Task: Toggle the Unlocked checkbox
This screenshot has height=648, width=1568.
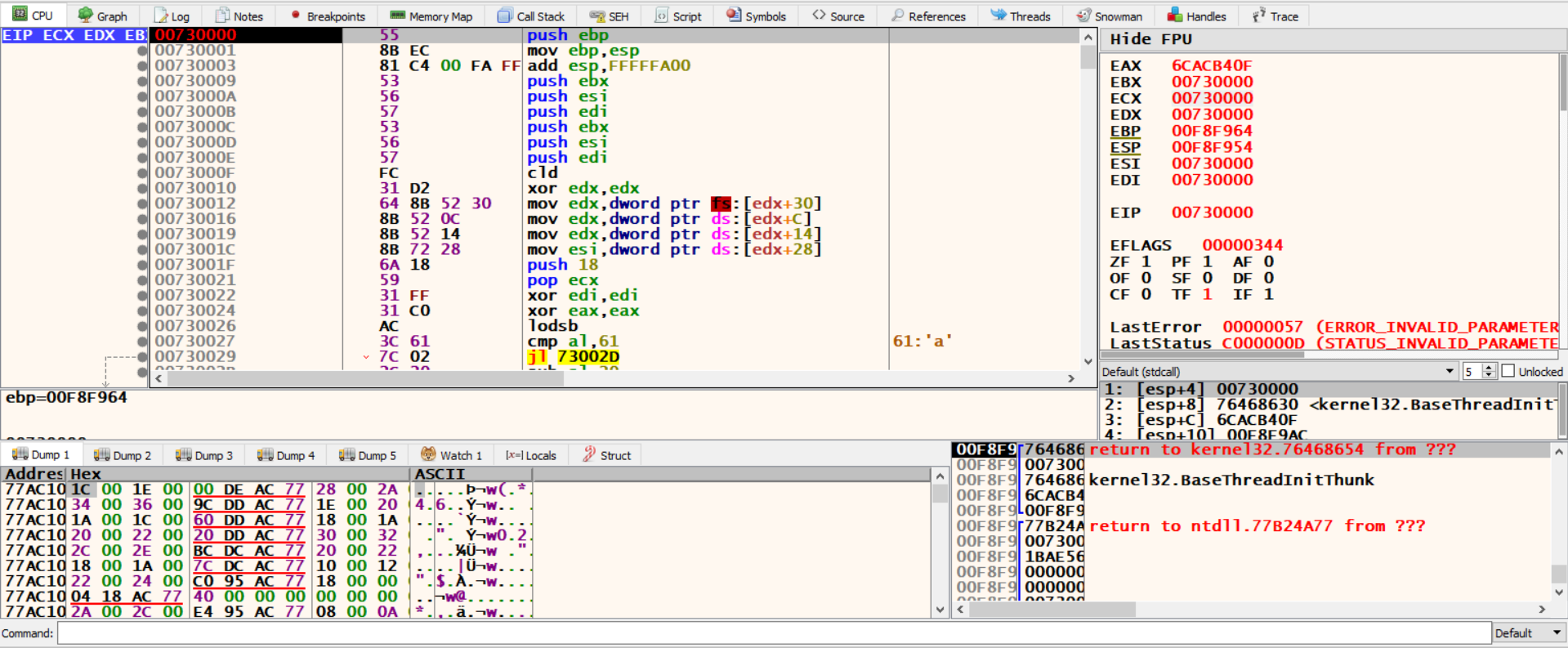Action: tap(1508, 371)
